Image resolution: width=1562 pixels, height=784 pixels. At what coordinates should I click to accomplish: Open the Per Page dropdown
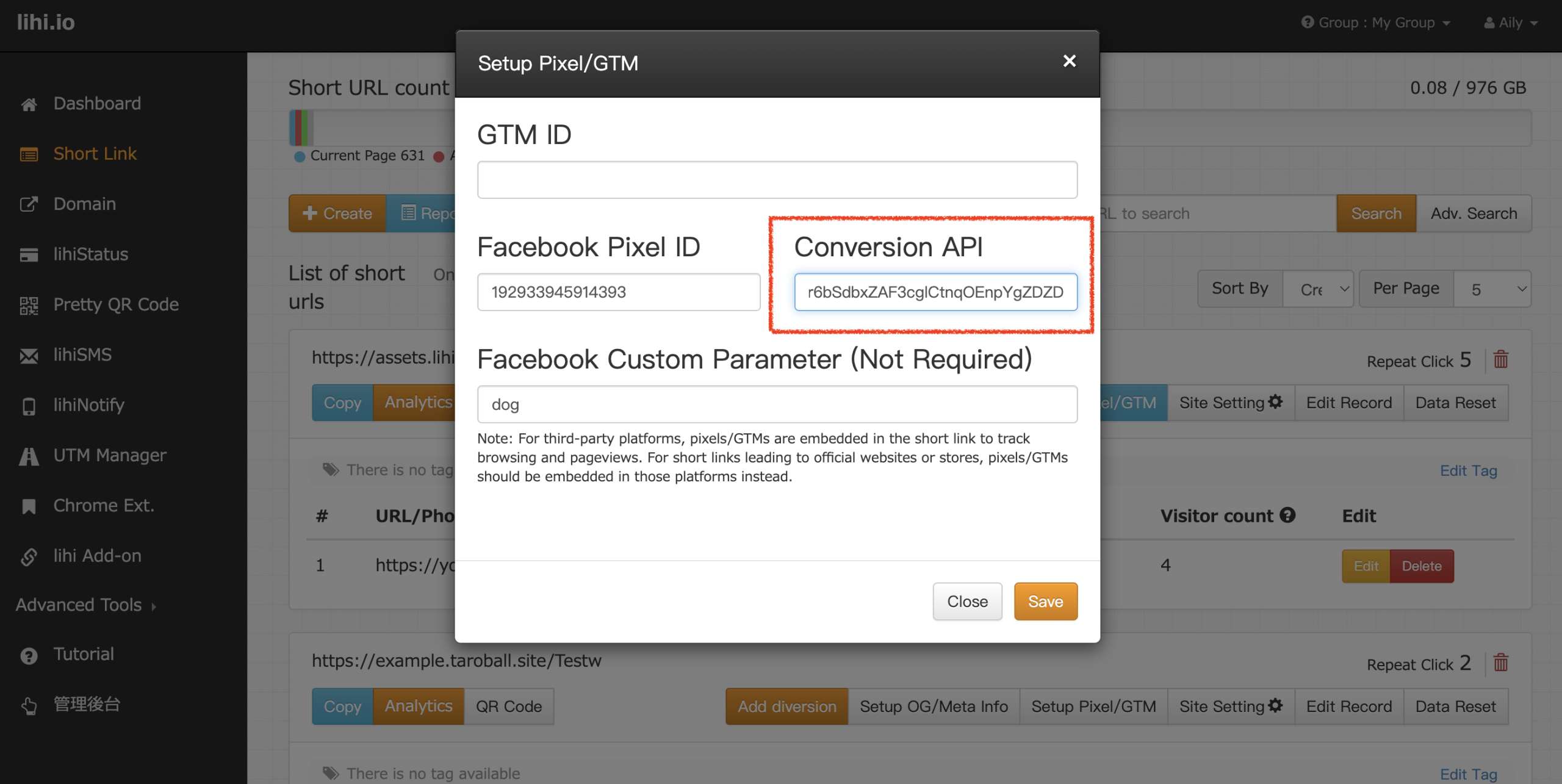click(1492, 289)
